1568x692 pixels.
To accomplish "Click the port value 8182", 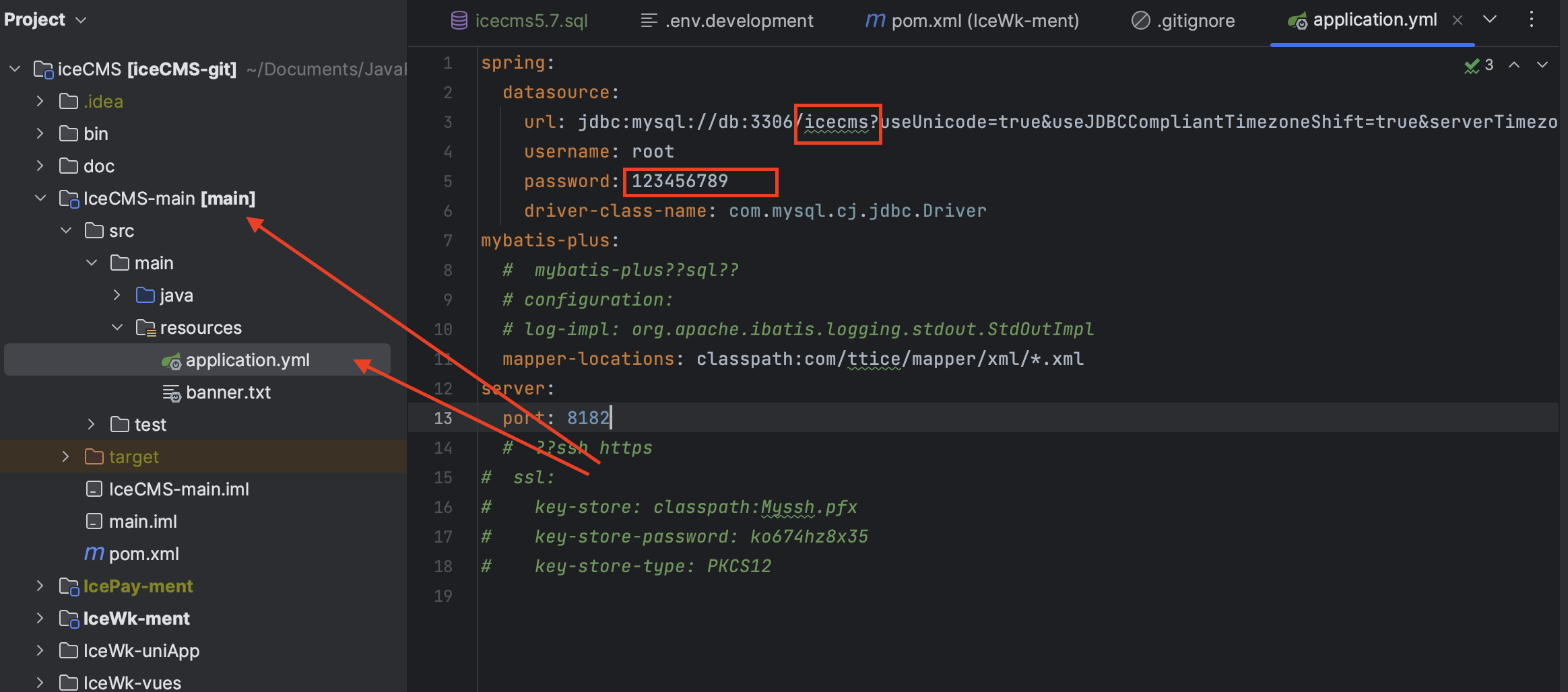I will 588,418.
